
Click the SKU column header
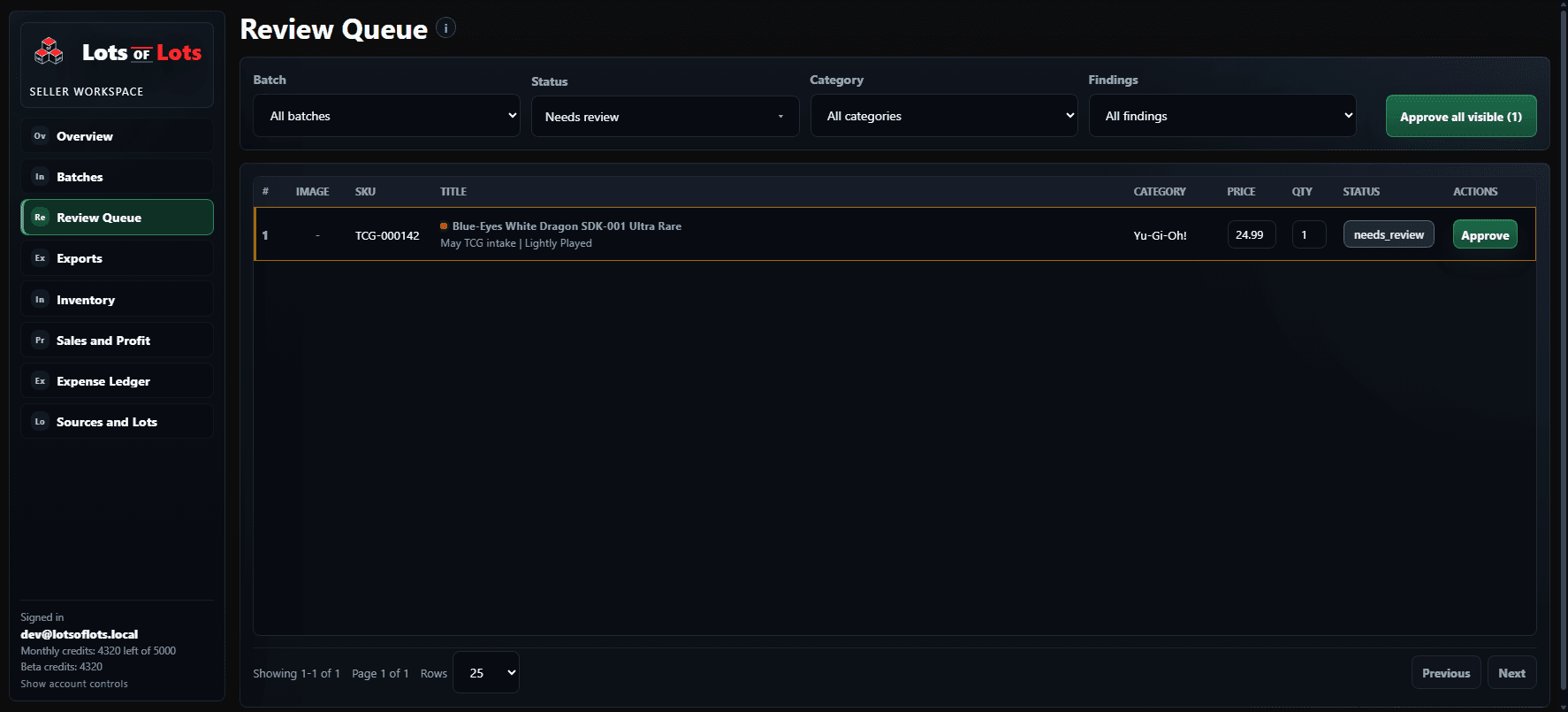(365, 191)
